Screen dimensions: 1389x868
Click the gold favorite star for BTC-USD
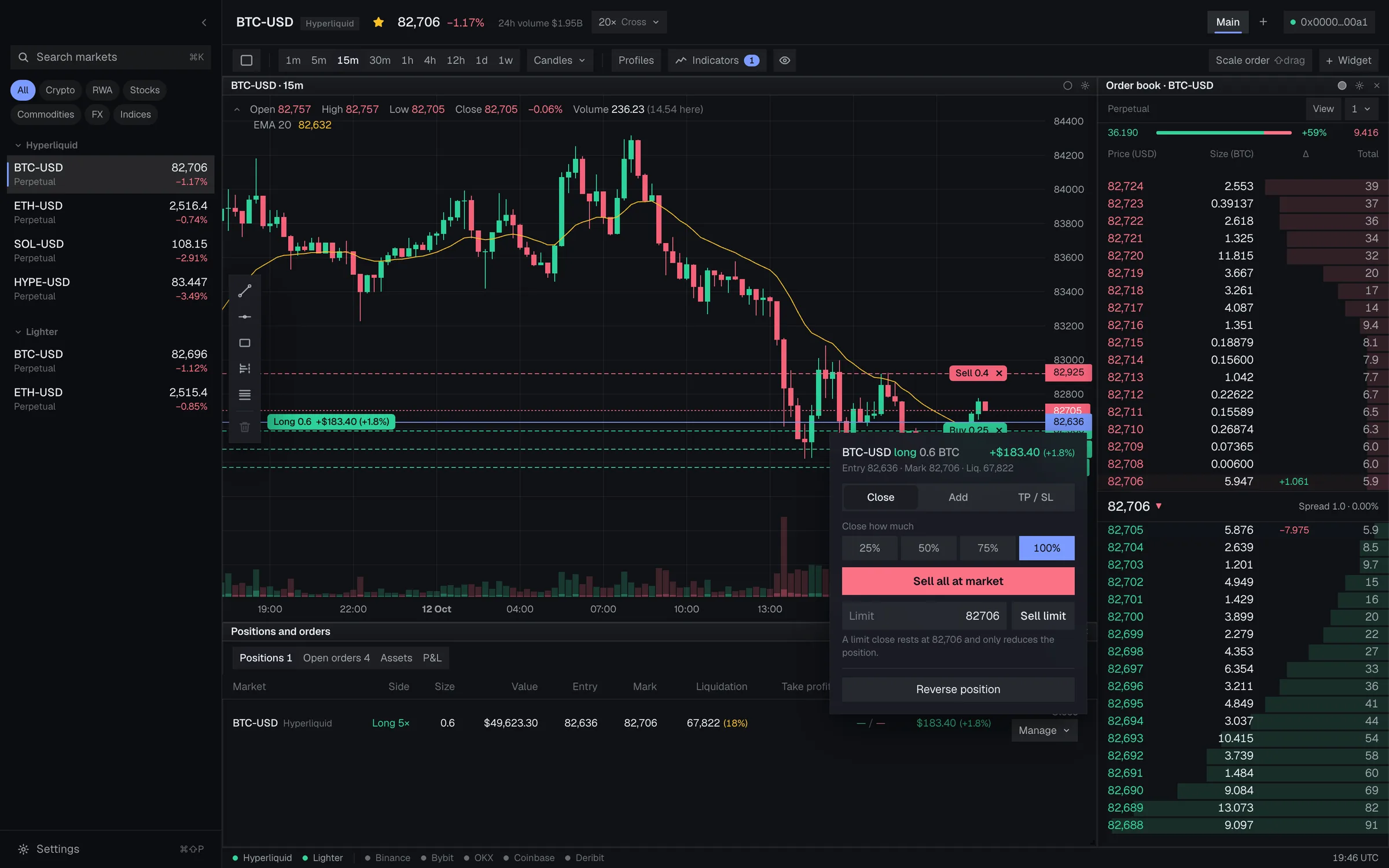click(379, 23)
